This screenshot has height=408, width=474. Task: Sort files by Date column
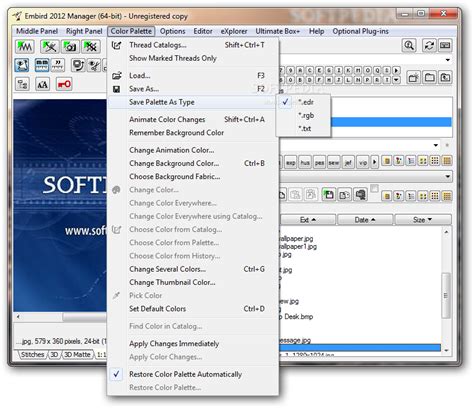click(365, 220)
